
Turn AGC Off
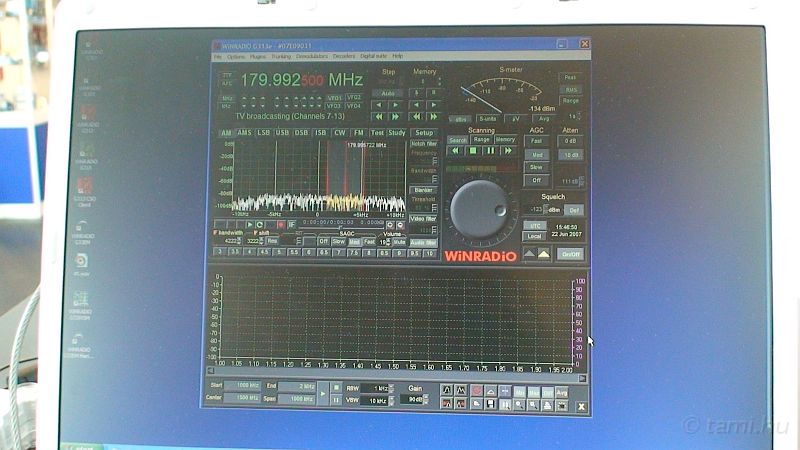[x=538, y=180]
